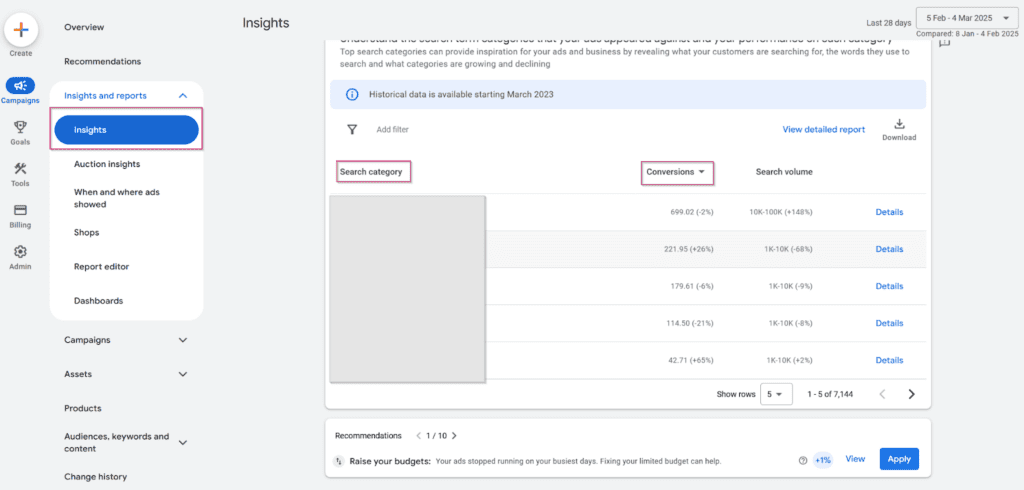Open Recommendations in the sidebar
This screenshot has width=1024, height=490.
click(103, 61)
